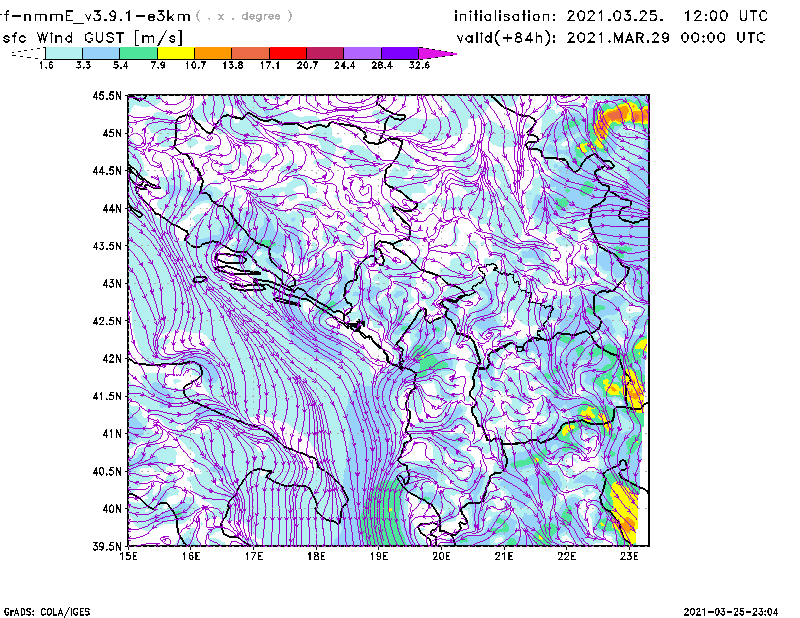Click the 17E longitude label

(x=254, y=556)
